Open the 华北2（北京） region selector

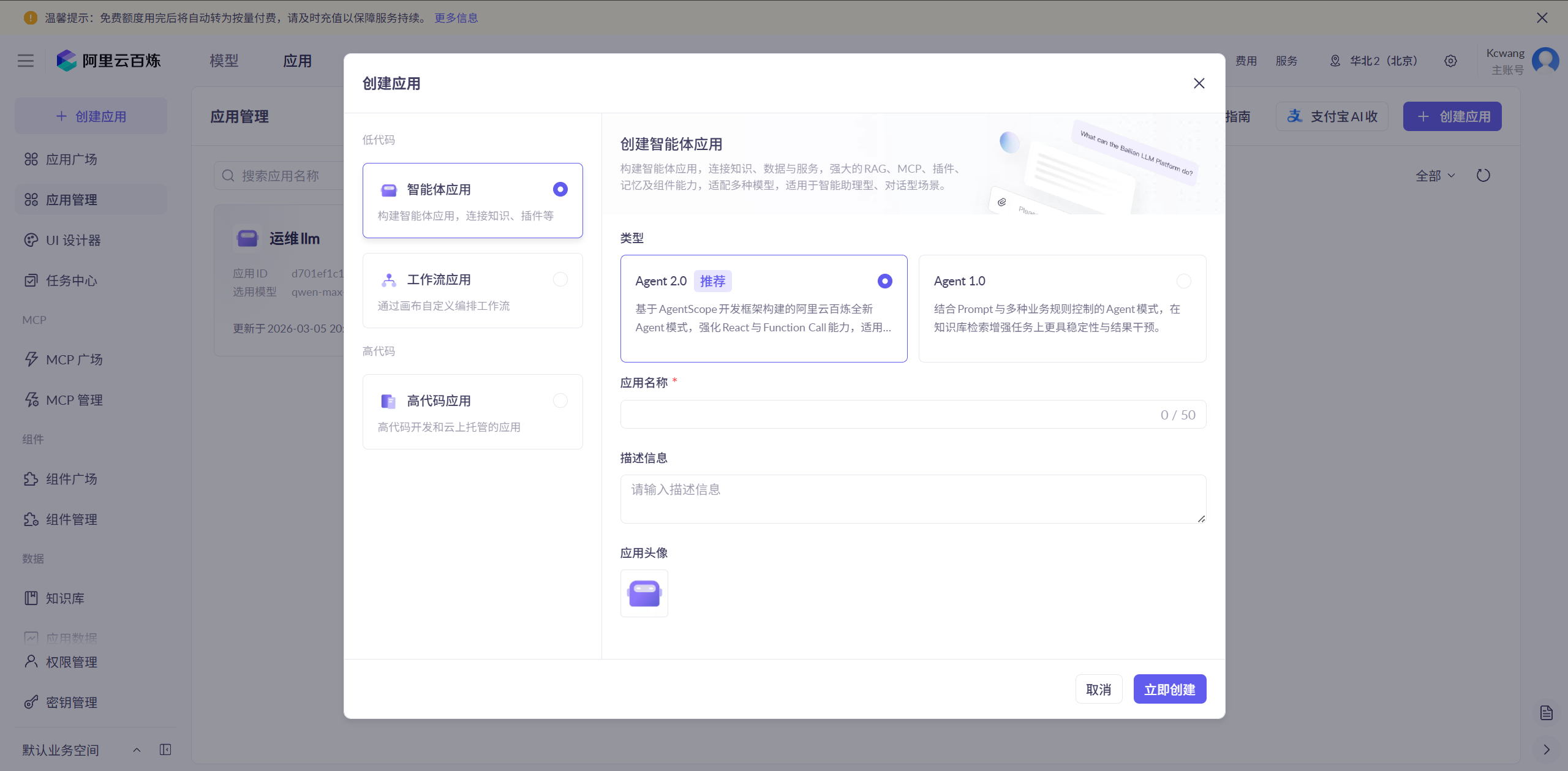(x=1374, y=61)
